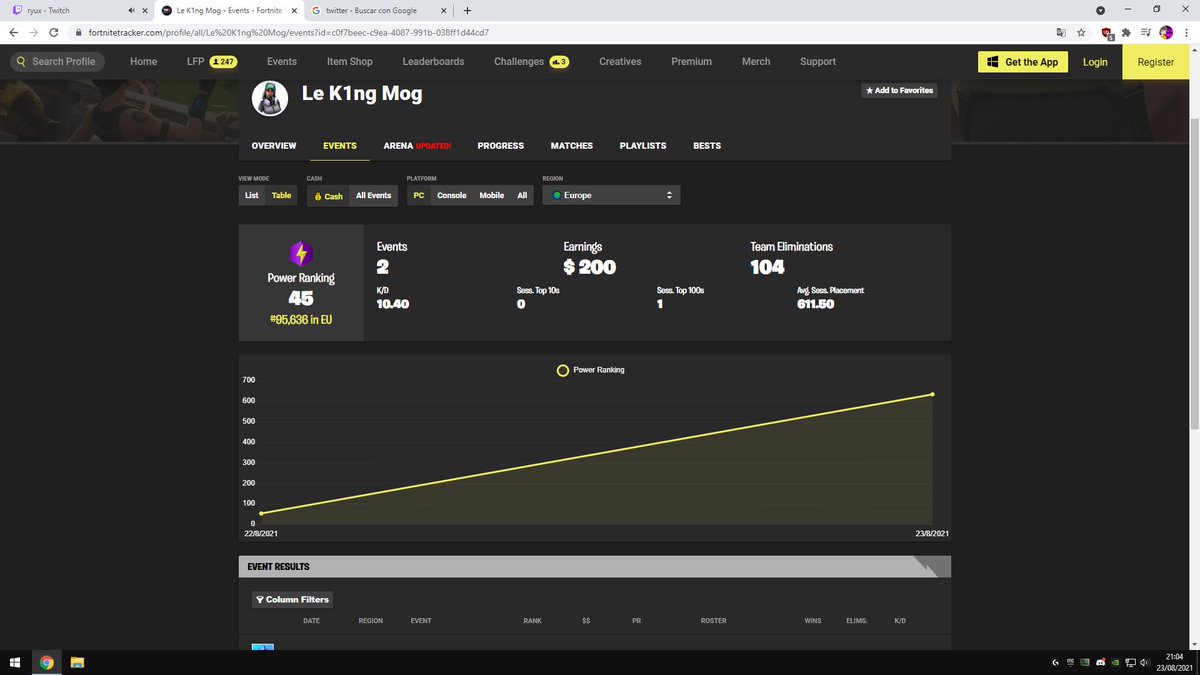Click the Register button
The width and height of the screenshot is (1200, 675).
1155,61
